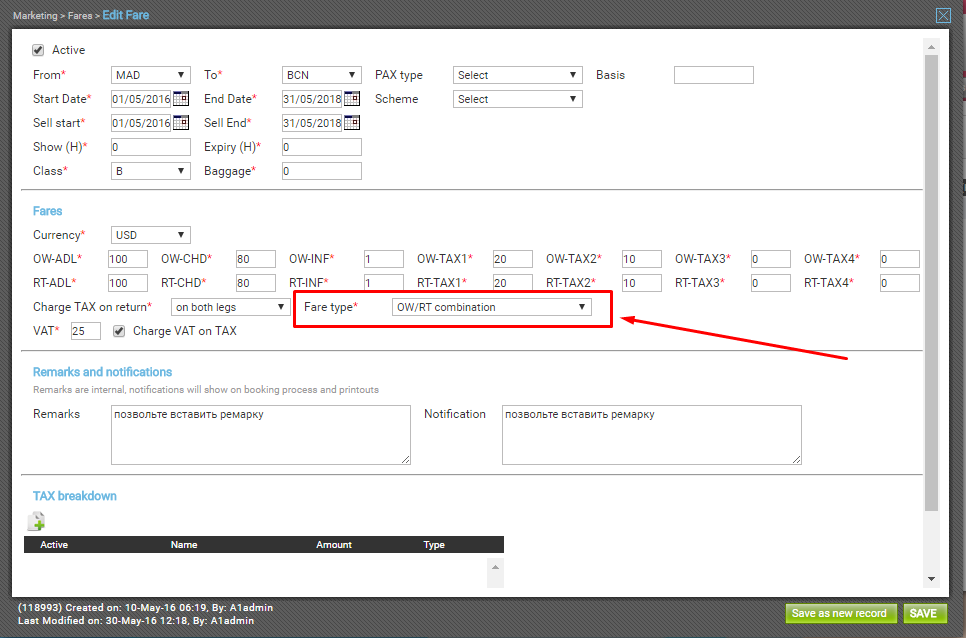Screen dimensions: 966x638
Task: Click the dialog scrollbar up arrow
Action: tap(931, 47)
